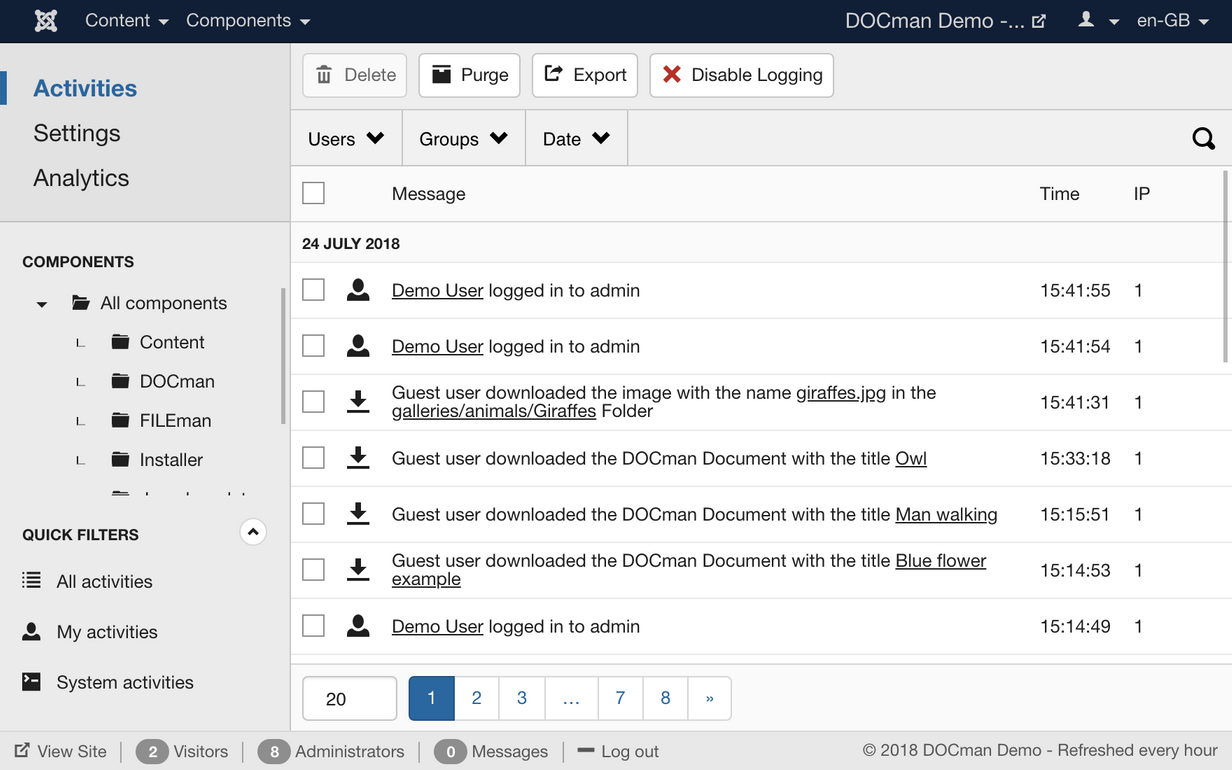
Task: Click the activities list vertical scrollbar
Action: (x=1226, y=266)
